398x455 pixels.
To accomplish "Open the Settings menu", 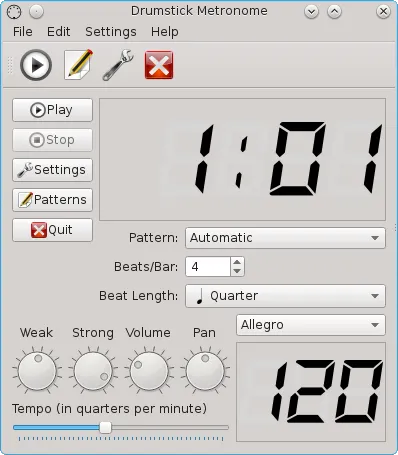I will [111, 32].
